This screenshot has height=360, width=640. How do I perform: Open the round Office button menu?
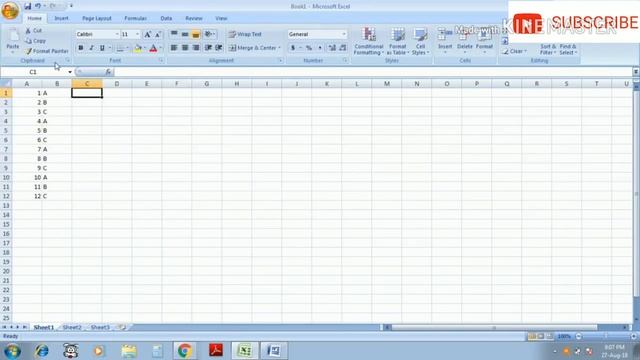point(10,10)
